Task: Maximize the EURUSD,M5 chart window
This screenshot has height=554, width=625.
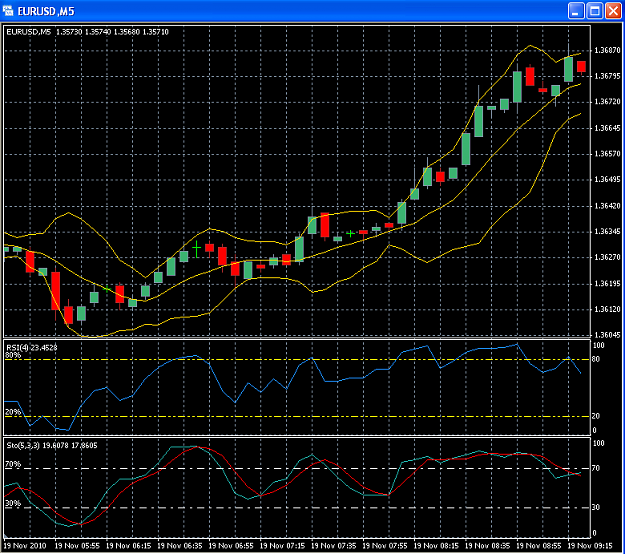Action: [595, 11]
